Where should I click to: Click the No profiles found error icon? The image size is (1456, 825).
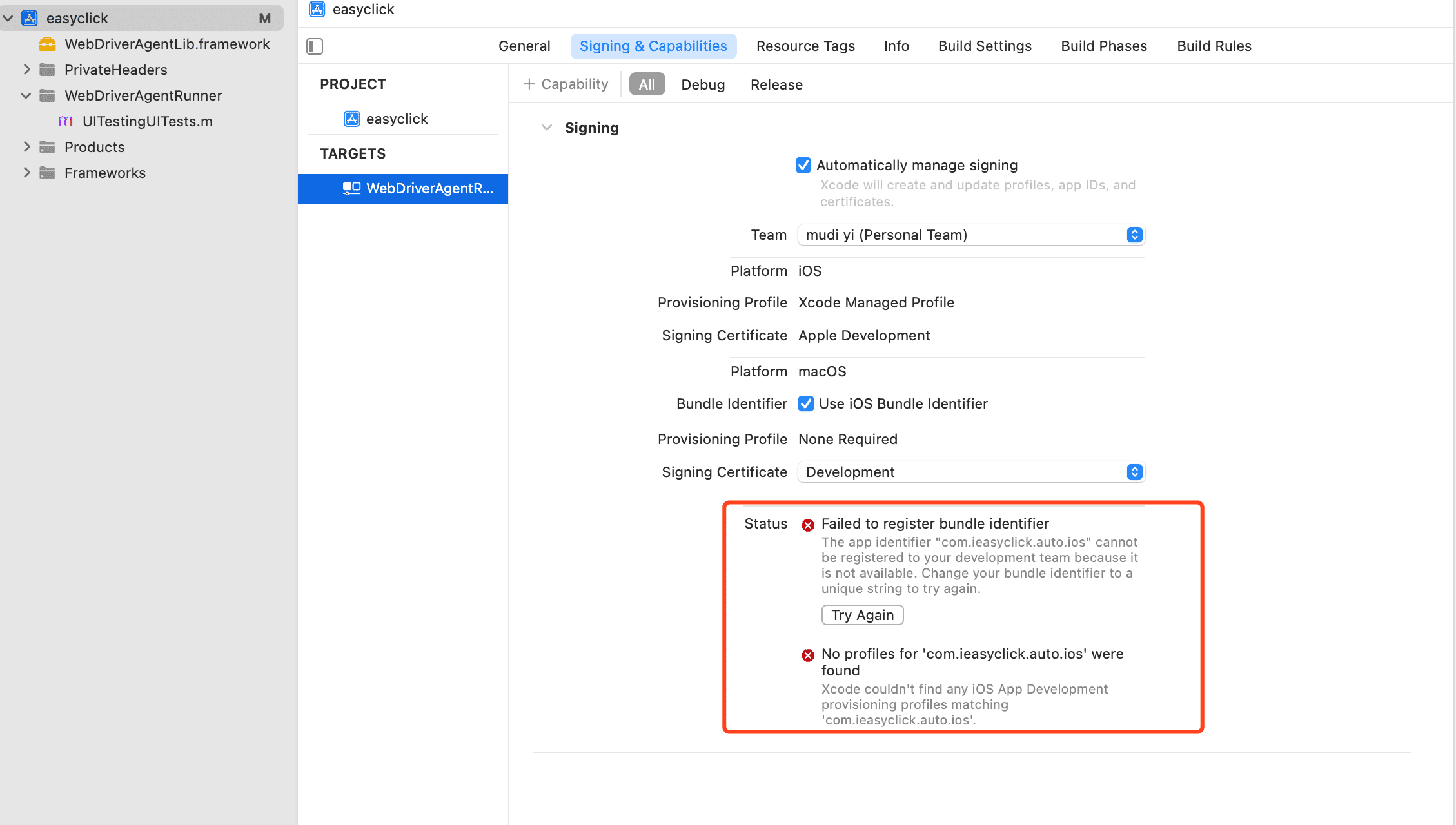click(807, 655)
